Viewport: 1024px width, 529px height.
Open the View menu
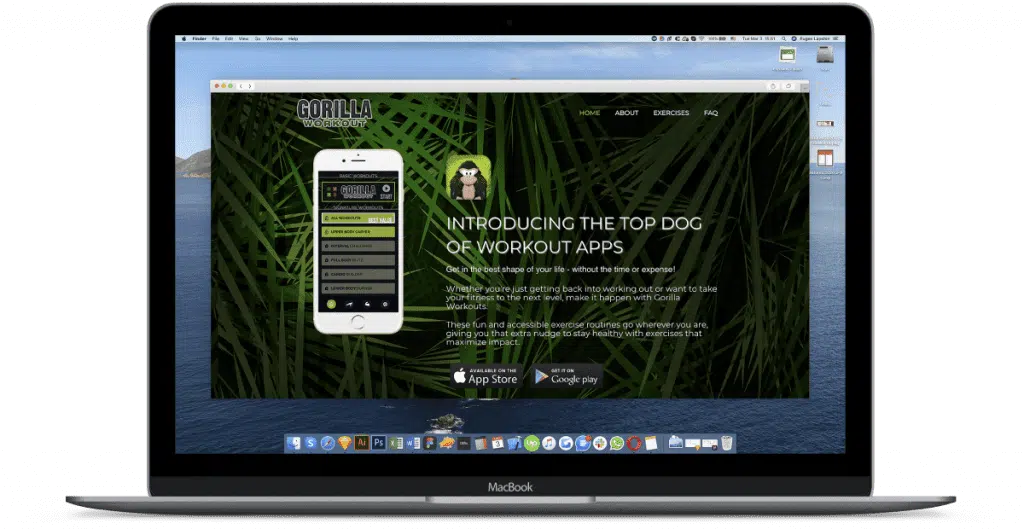[244, 39]
